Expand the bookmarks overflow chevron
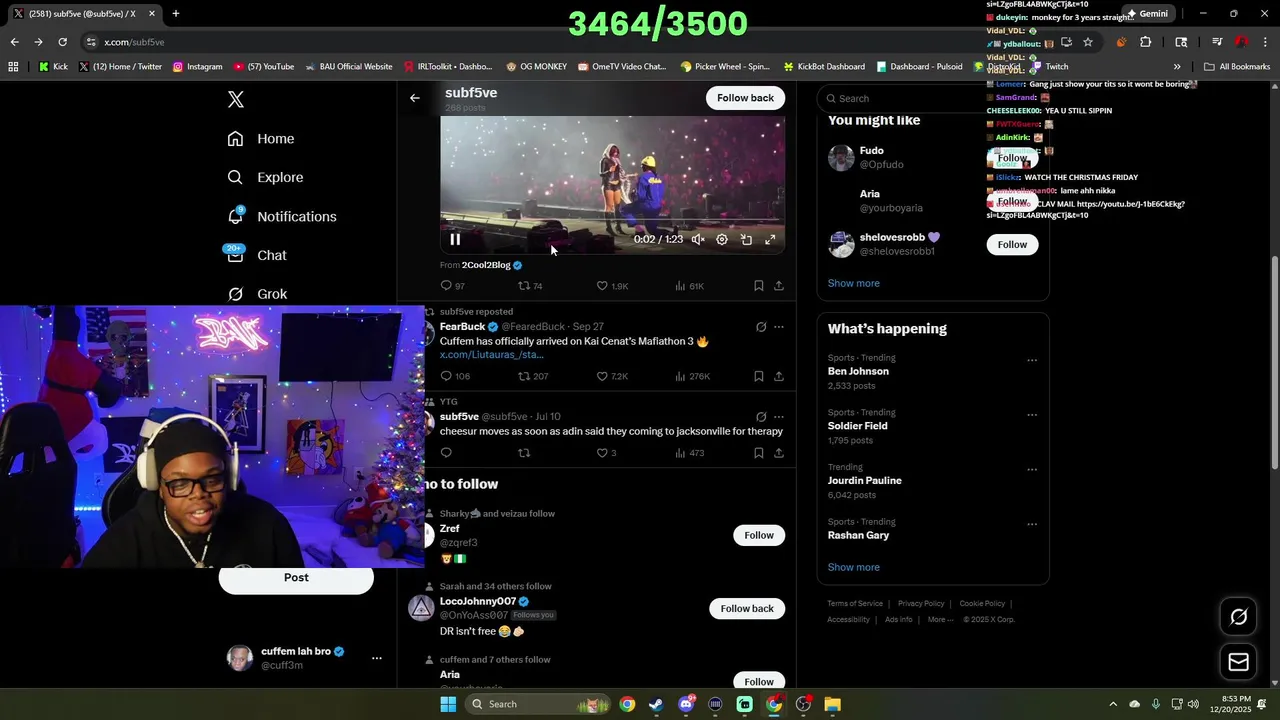 click(1177, 67)
